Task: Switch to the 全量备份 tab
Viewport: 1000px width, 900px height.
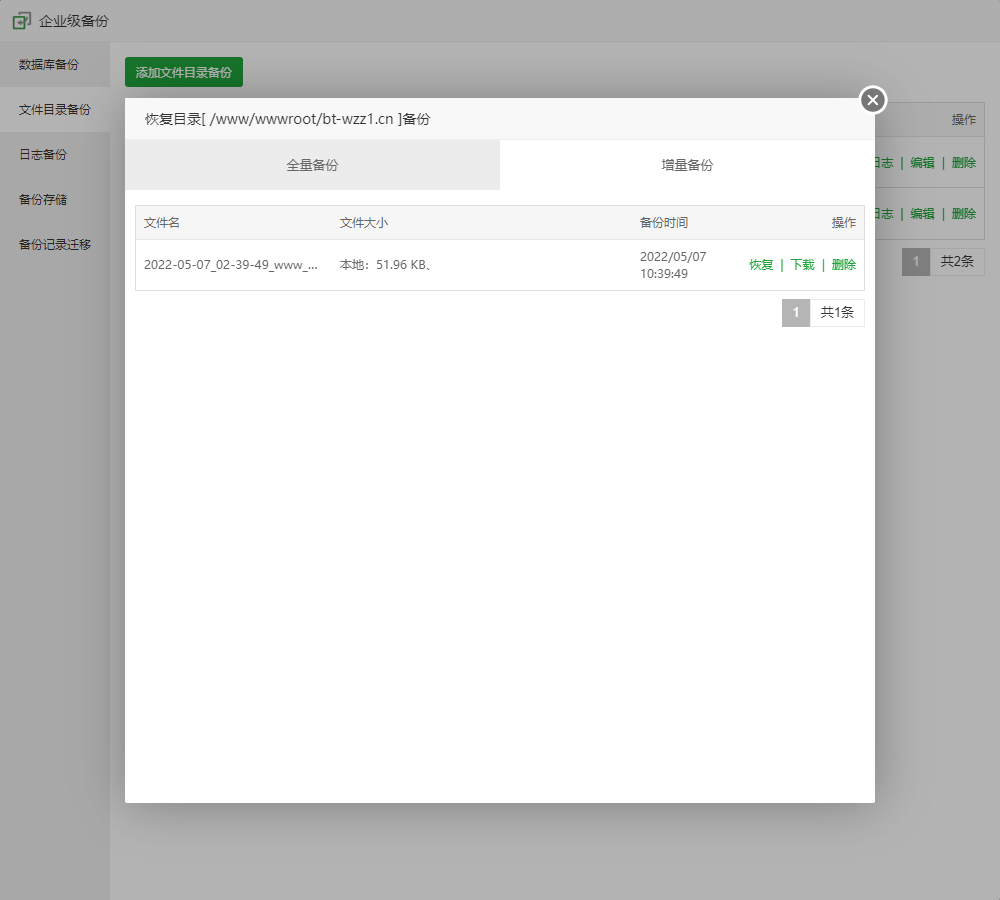Action: point(312,165)
